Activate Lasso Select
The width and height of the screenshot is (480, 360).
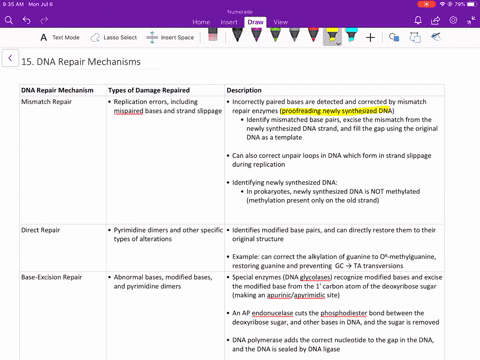click(x=114, y=37)
